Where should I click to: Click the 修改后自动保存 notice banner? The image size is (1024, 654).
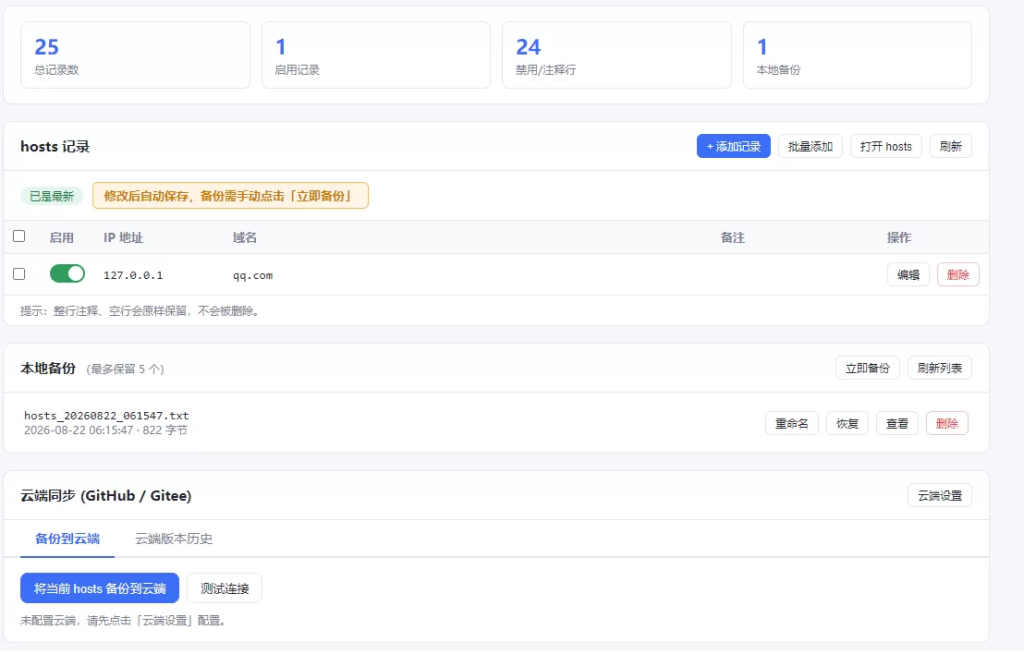pos(231,196)
